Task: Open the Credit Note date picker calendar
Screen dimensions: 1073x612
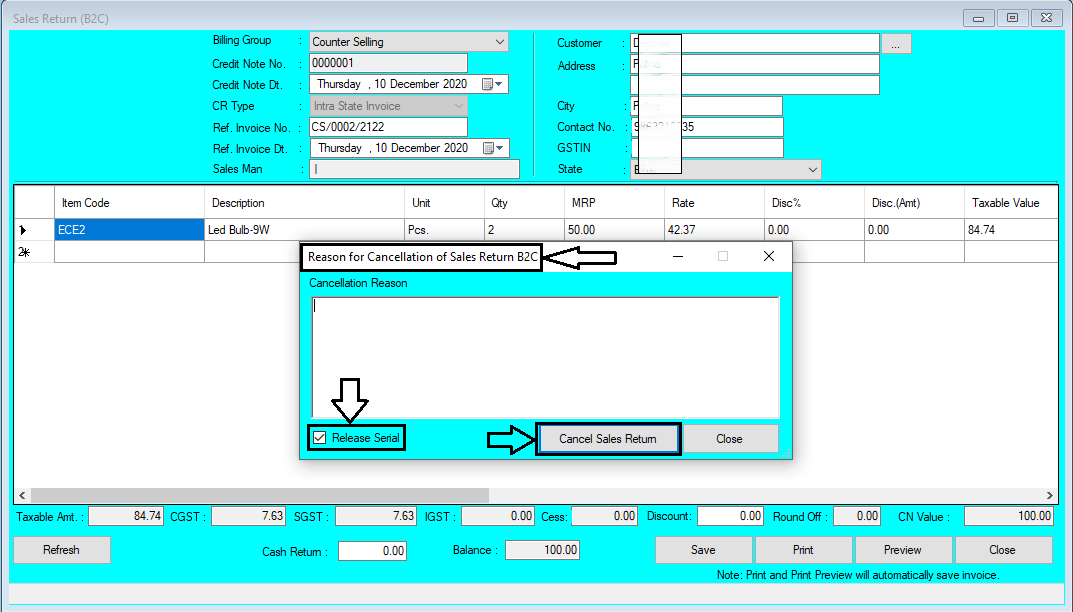Action: tap(496, 84)
